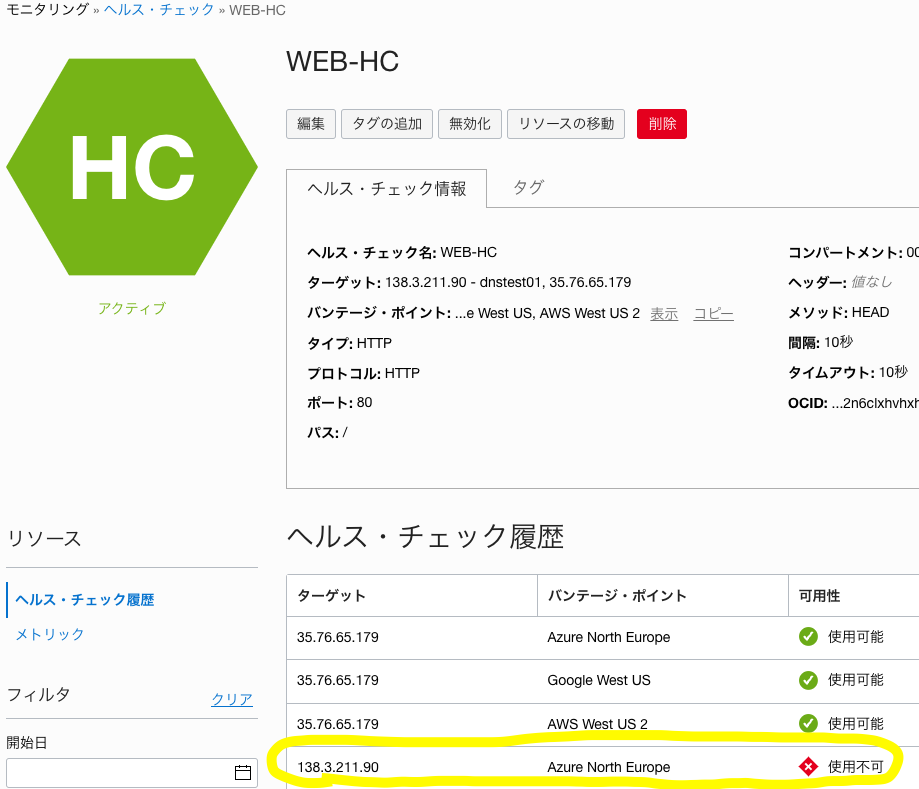This screenshot has width=919, height=789.
Task: Select the ヘルス・チェック情報 tab
Action: (x=386, y=189)
